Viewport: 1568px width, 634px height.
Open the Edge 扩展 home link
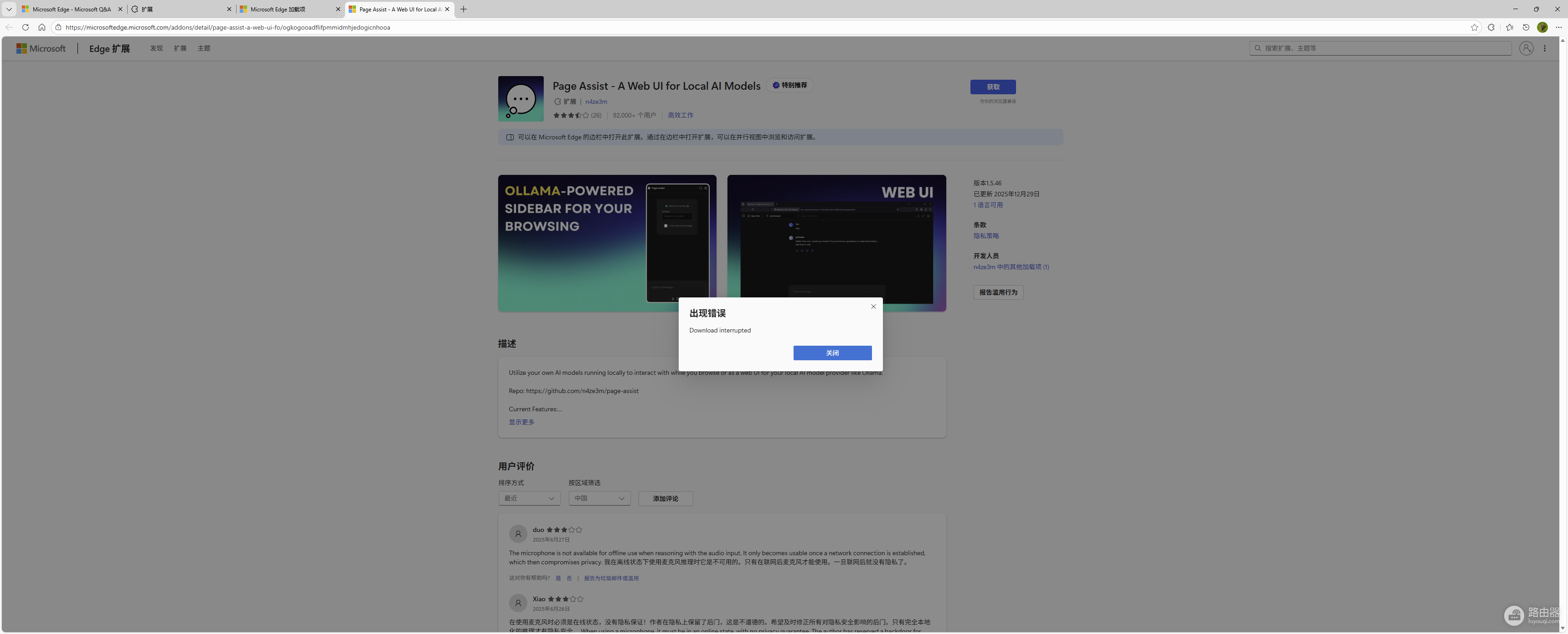[109, 49]
